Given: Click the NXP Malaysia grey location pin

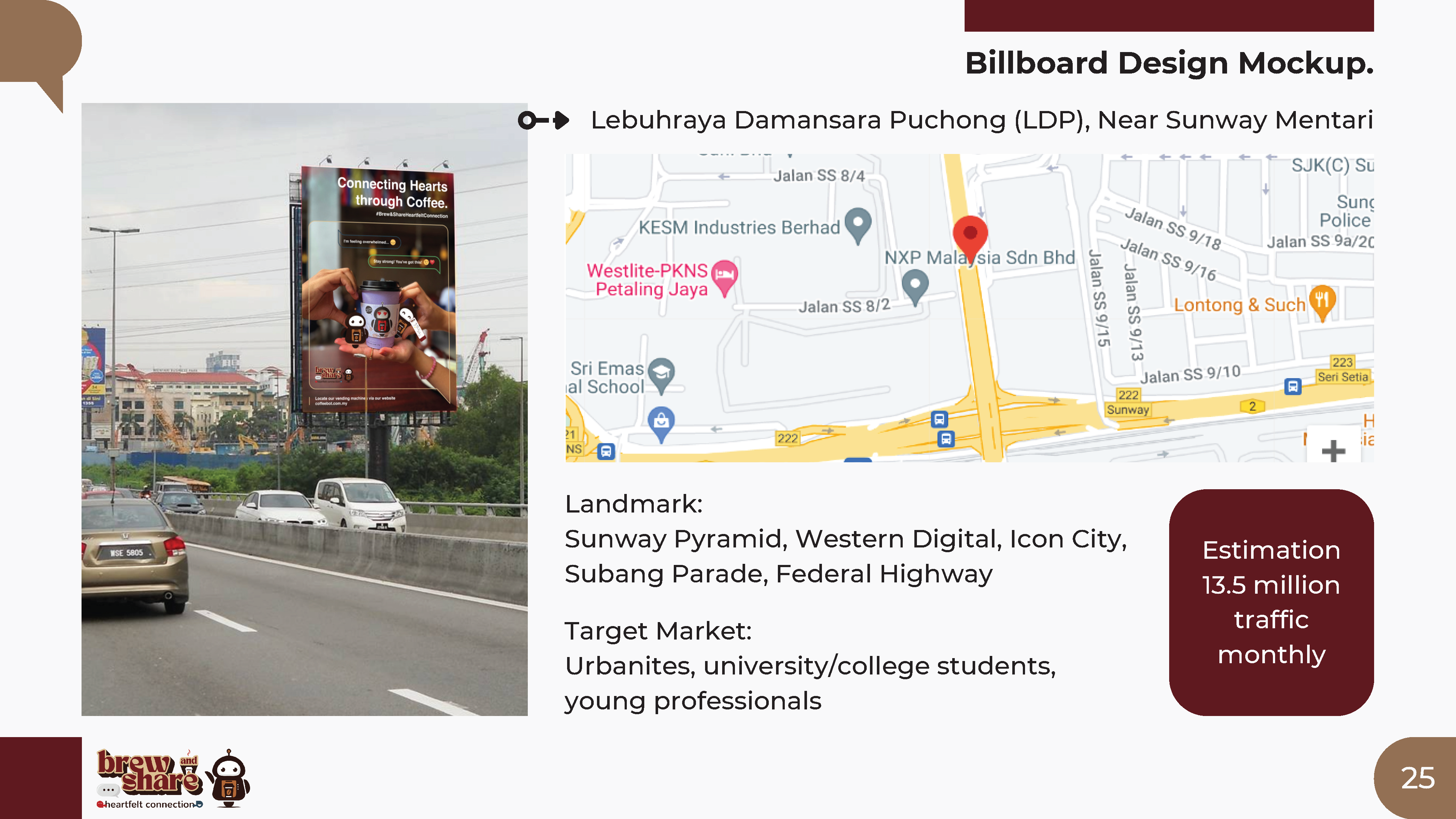Looking at the screenshot, I should click(915, 287).
